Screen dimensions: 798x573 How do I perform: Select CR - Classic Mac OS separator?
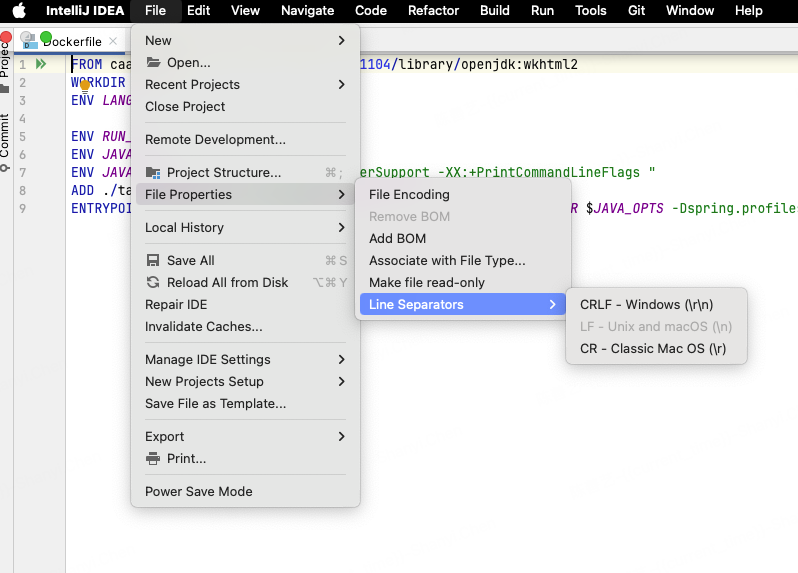(x=656, y=349)
